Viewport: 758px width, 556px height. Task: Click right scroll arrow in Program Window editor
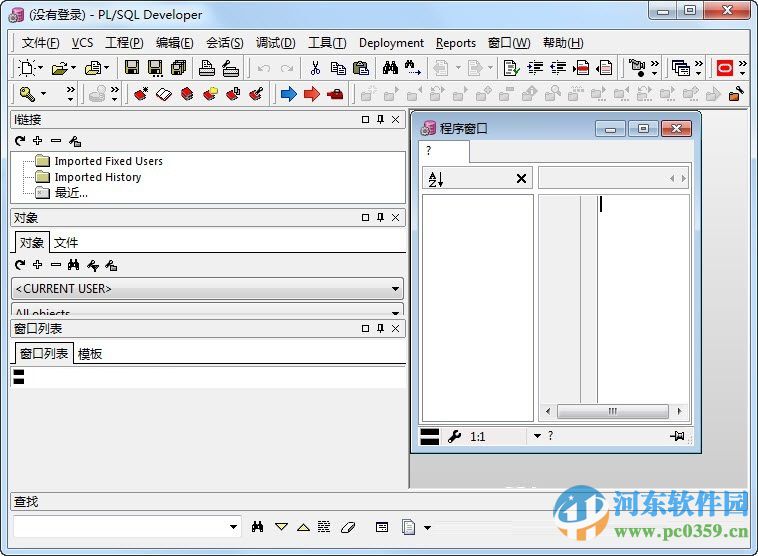coord(680,411)
